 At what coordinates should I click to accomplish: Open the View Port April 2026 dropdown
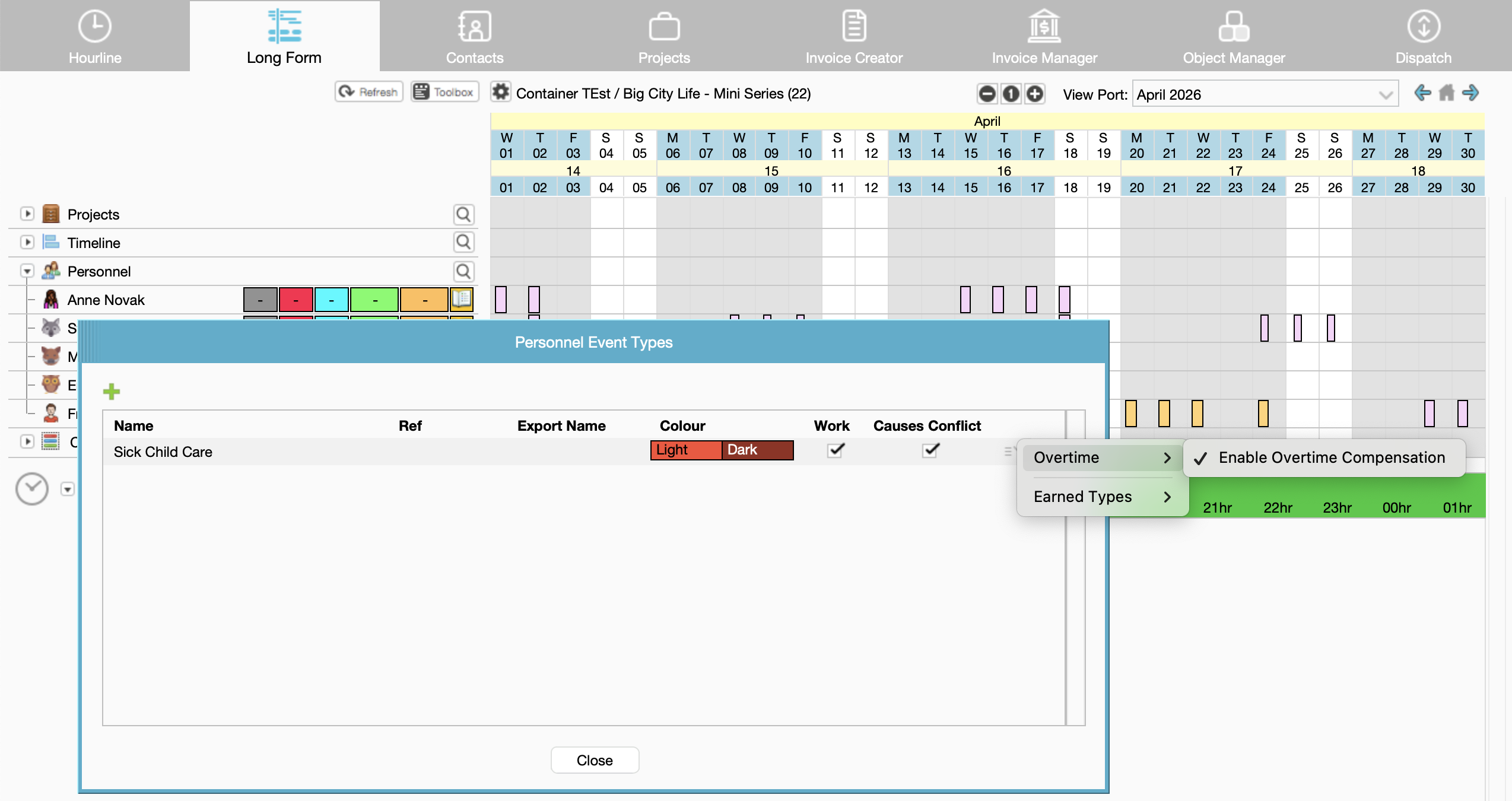(1265, 94)
